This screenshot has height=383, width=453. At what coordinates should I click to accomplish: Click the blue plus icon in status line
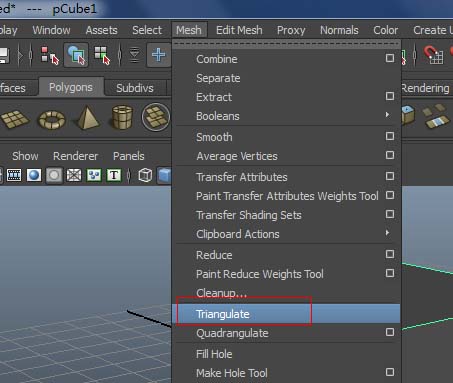point(158,55)
